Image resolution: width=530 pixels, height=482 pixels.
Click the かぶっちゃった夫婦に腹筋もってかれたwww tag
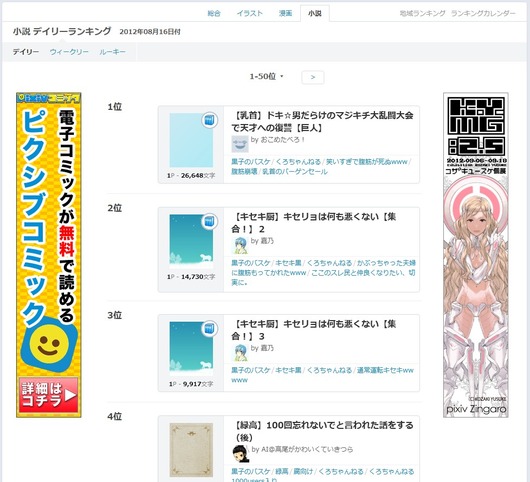pos(324,268)
